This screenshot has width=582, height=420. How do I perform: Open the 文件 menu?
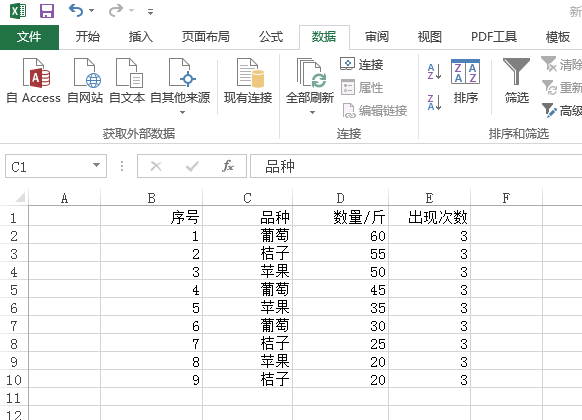(29, 37)
